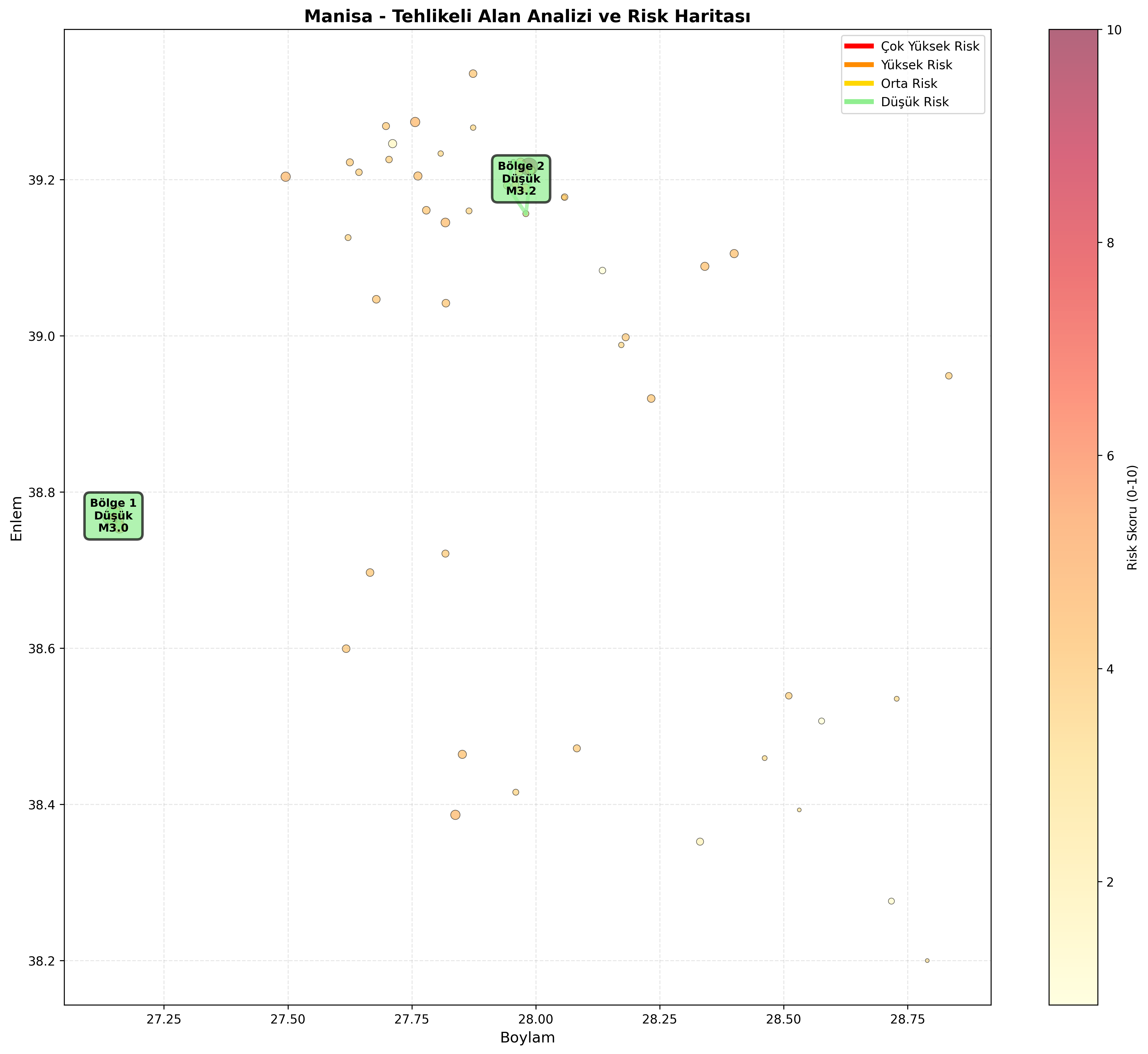The image size is (1148, 1054).
Task: Click the chart title "Manisa - Tehlikeli Alan Analizi ve Risk Haritası"
Action: pos(527,17)
